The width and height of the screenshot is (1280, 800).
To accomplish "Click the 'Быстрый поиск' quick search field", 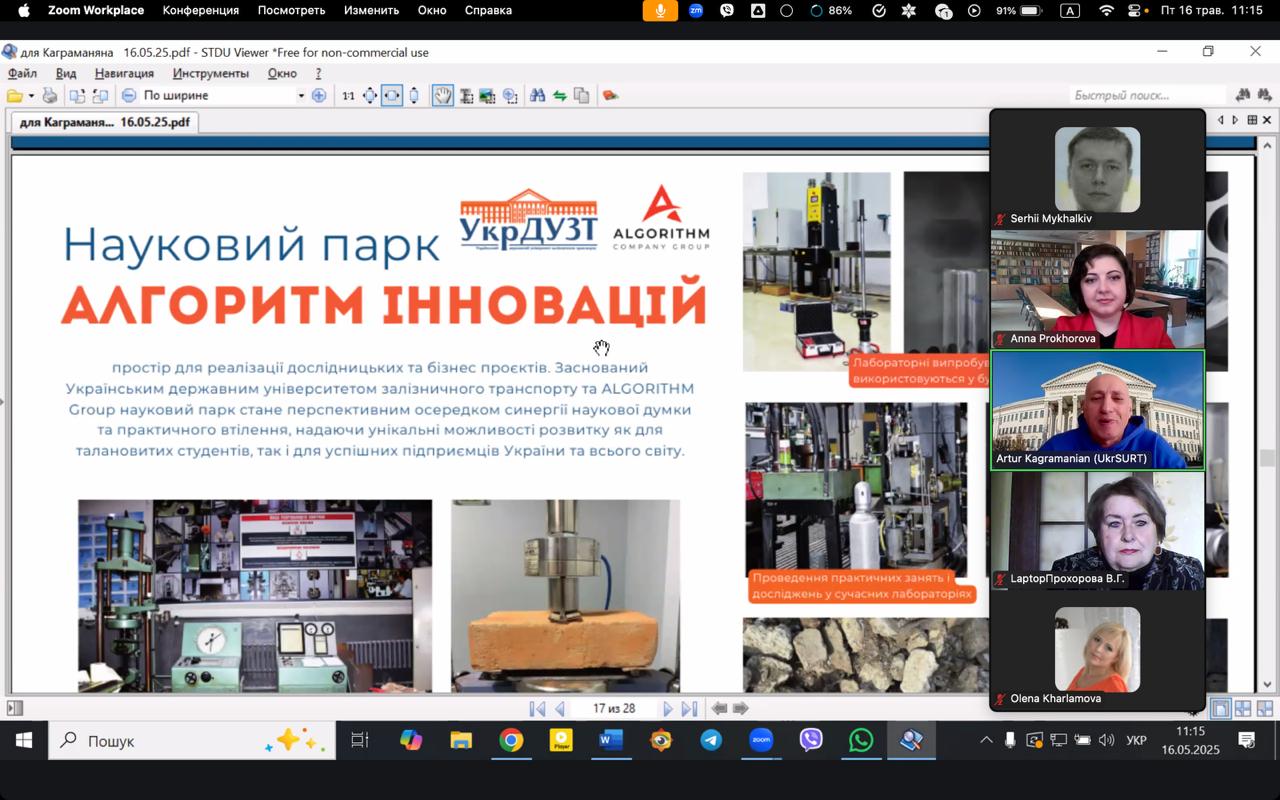I will pos(1147,95).
